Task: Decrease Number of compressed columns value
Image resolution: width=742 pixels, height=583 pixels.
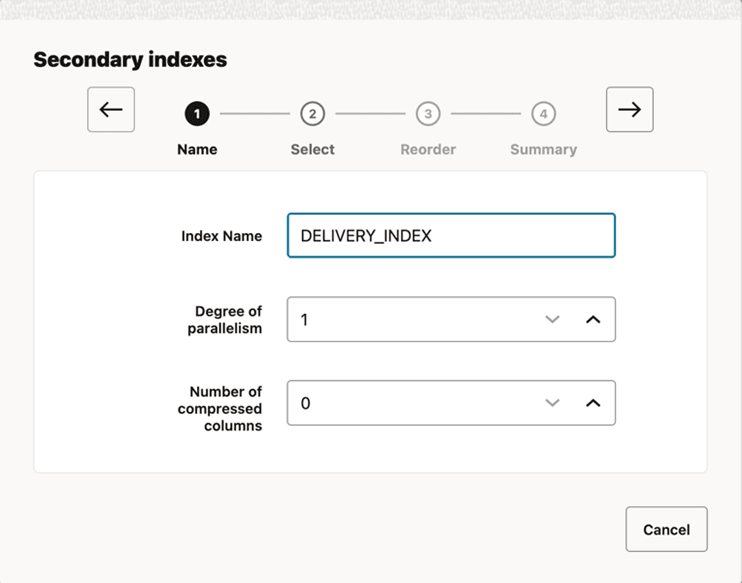Action: (552, 403)
